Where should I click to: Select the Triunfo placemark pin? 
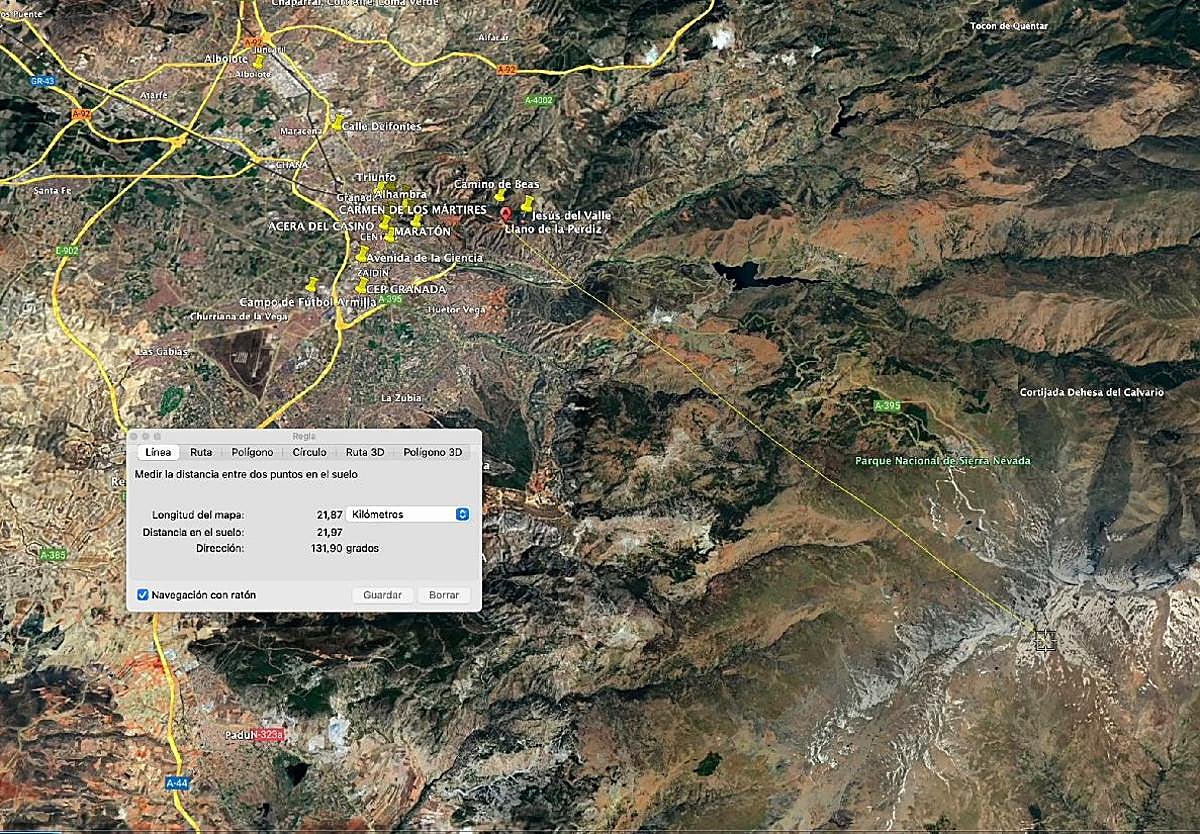[x=381, y=186]
